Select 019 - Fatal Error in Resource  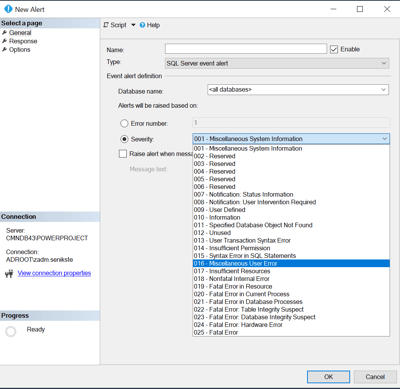(x=291, y=286)
